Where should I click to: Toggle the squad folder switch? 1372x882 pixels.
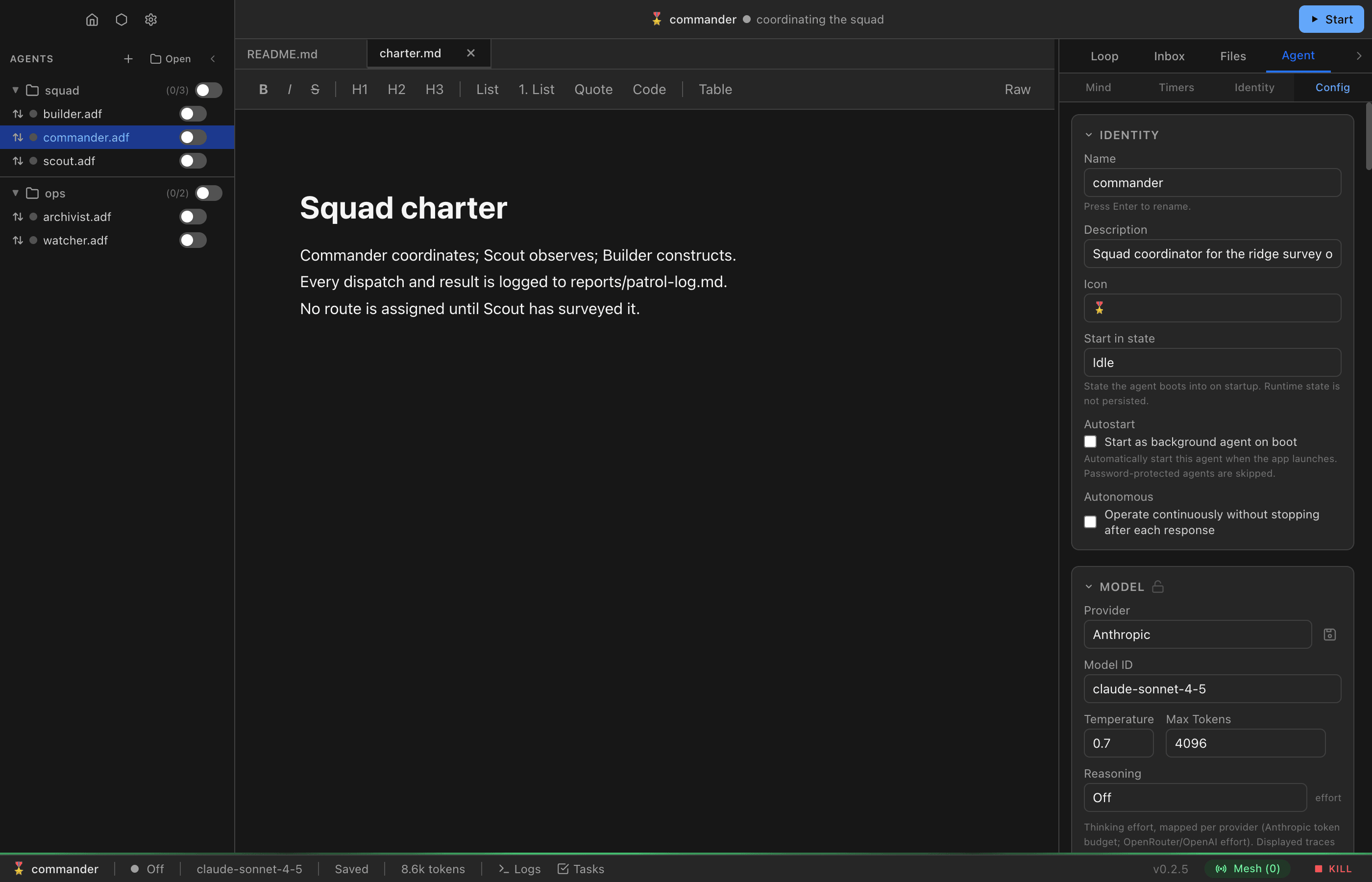pyautogui.click(x=208, y=91)
